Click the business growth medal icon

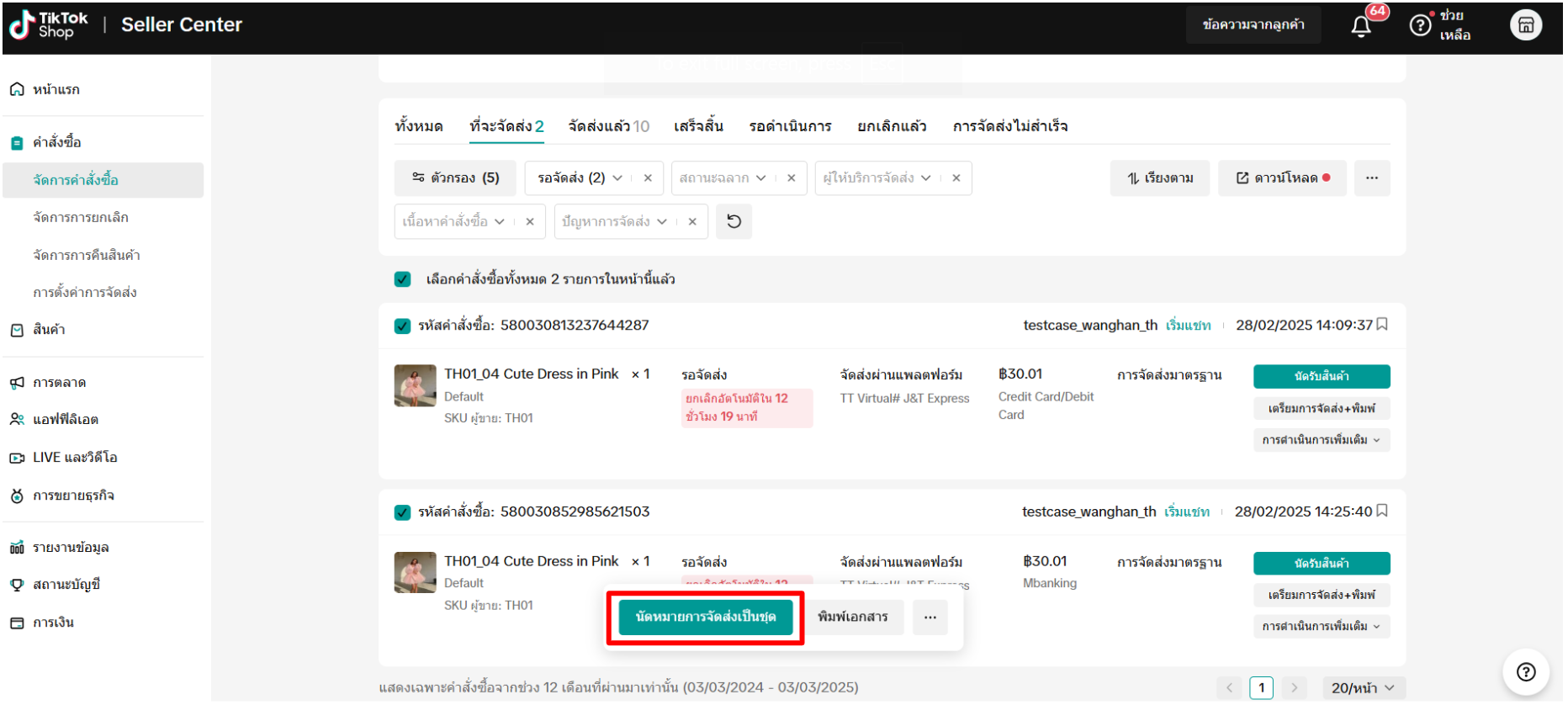point(17,496)
